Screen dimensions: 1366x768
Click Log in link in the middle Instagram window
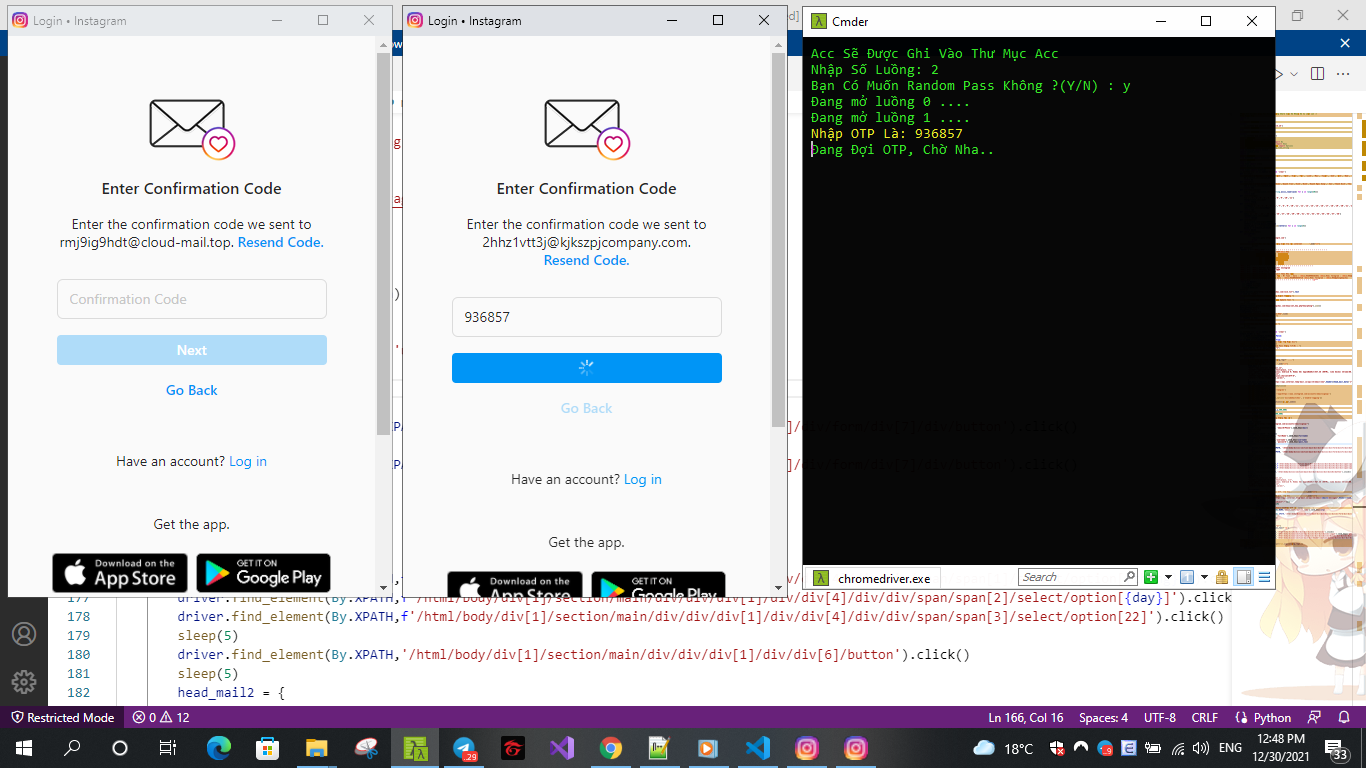643,479
